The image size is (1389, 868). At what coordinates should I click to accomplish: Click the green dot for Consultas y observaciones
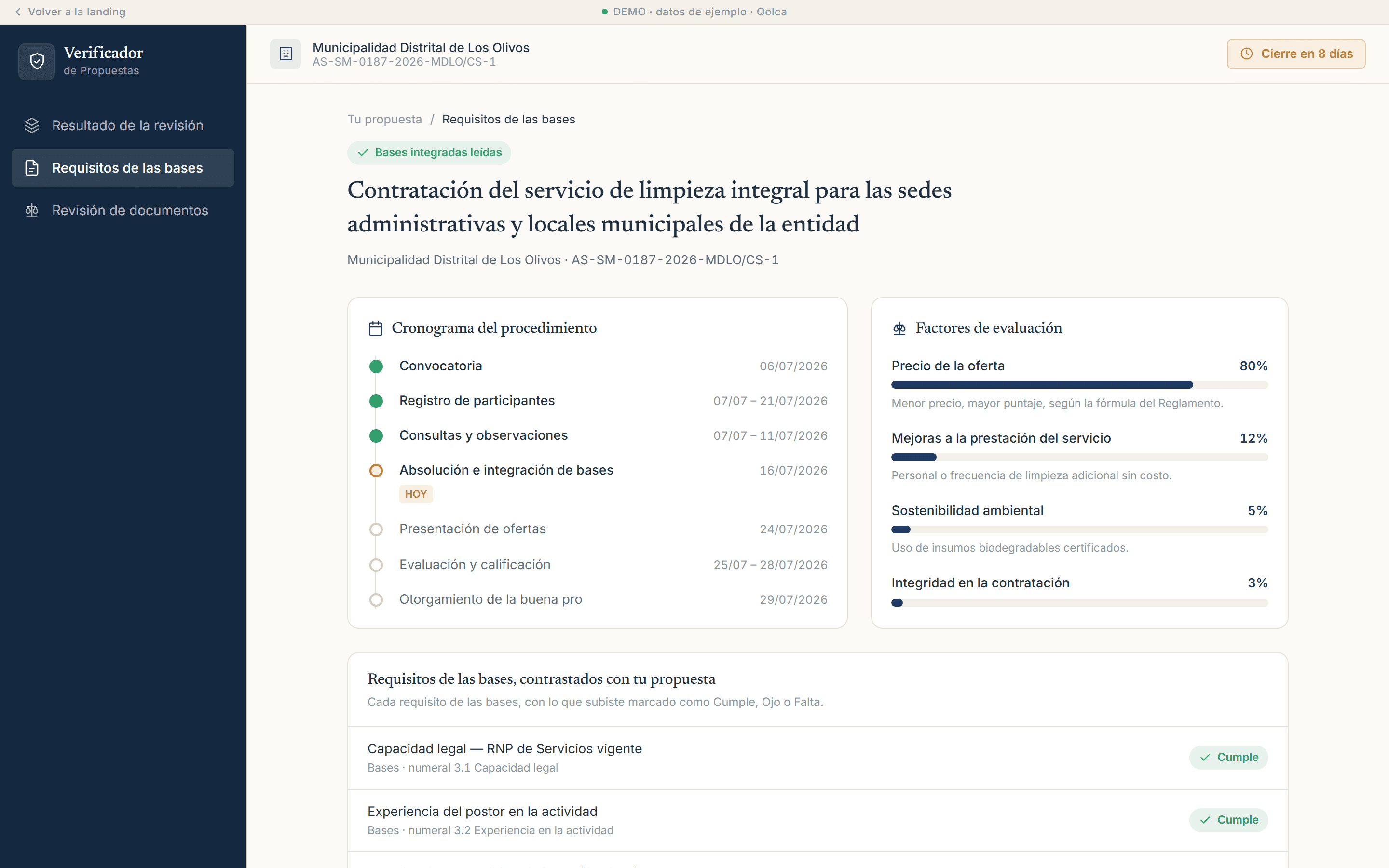pyautogui.click(x=376, y=436)
